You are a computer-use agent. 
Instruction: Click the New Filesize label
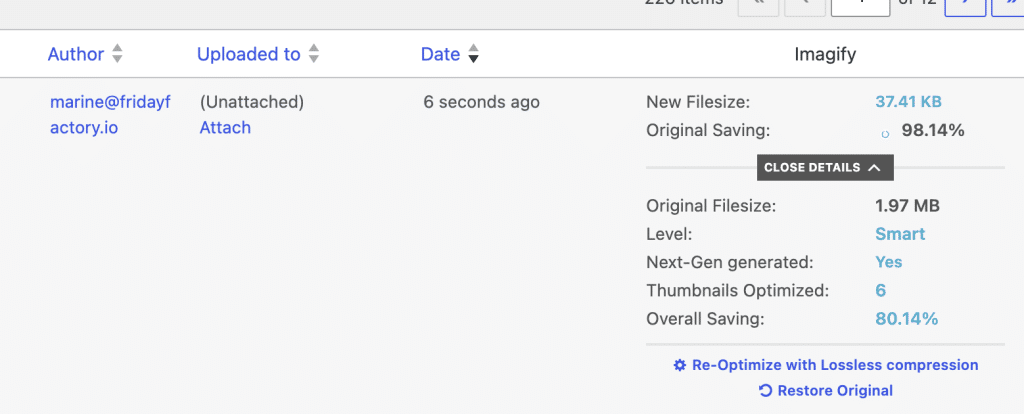(x=698, y=102)
